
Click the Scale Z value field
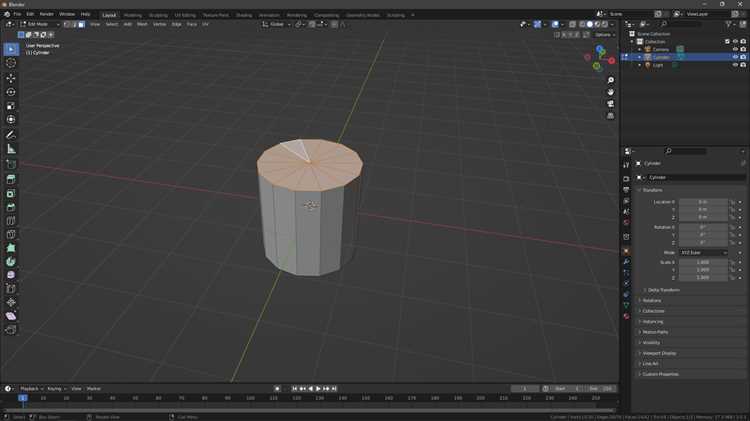tap(703, 277)
